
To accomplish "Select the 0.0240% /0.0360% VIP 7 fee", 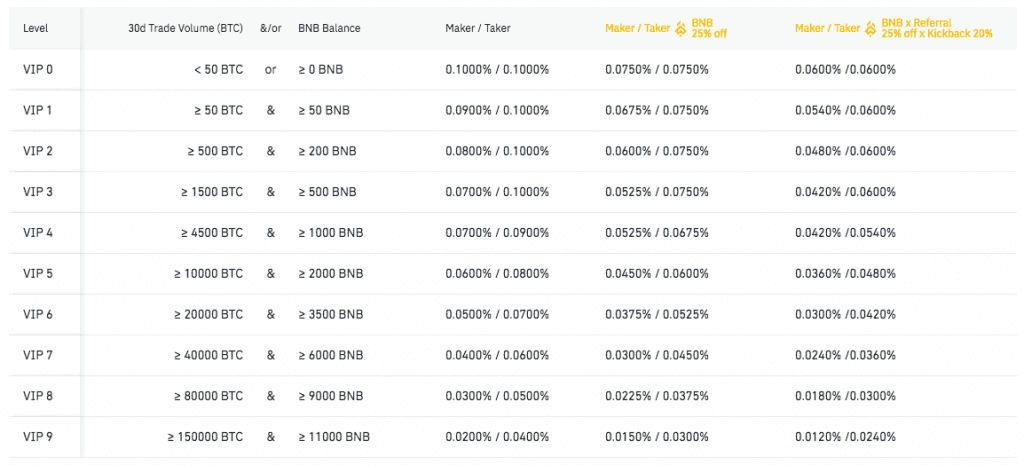I will (x=845, y=355).
